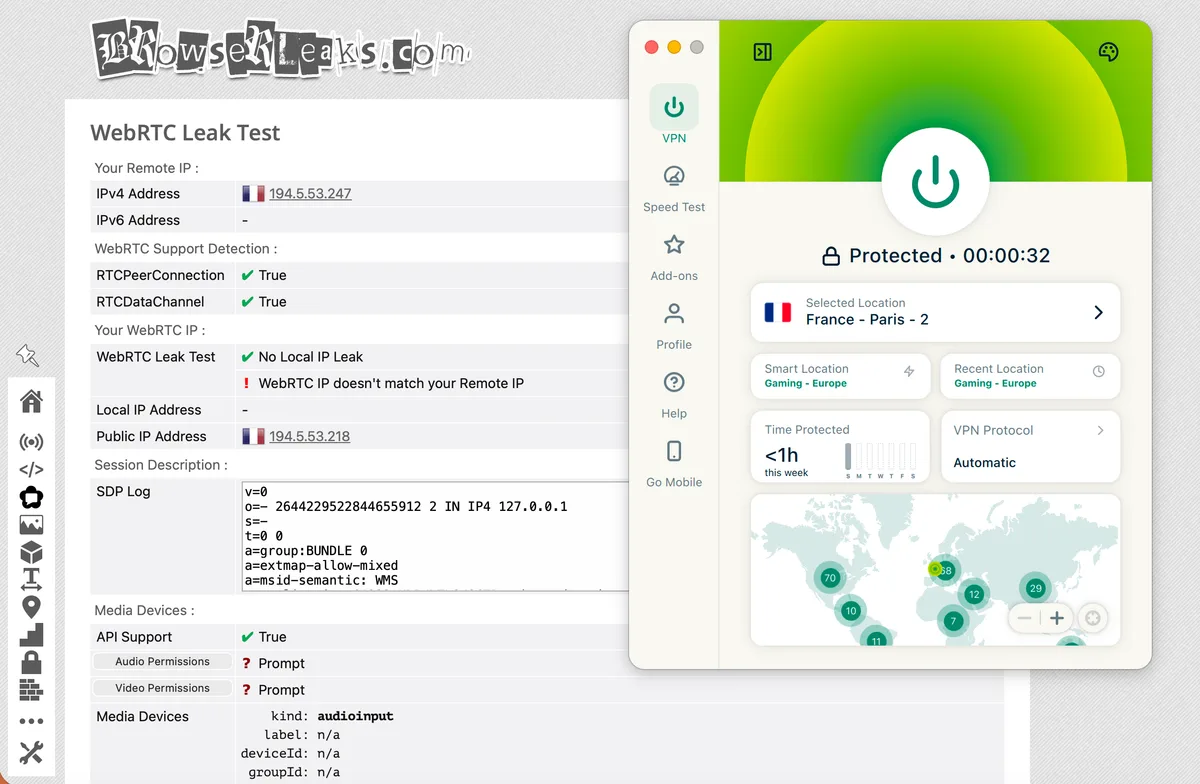The height and width of the screenshot is (784, 1200).
Task: Open the Time Protected card
Action: coord(840,447)
